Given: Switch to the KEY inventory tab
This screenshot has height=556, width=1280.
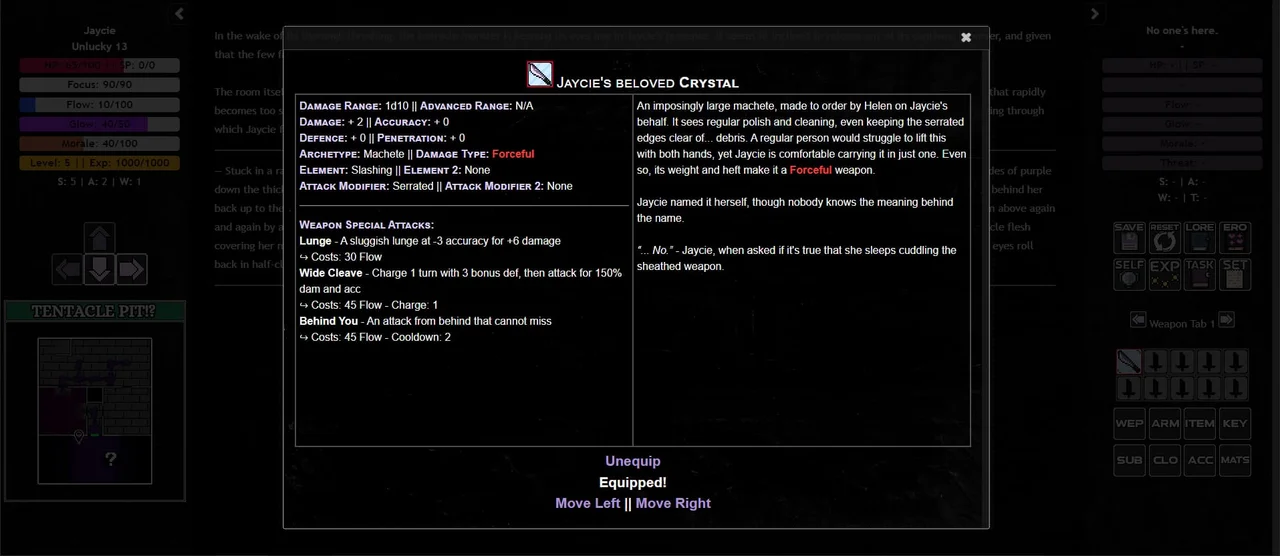Looking at the screenshot, I should click(x=1235, y=424).
